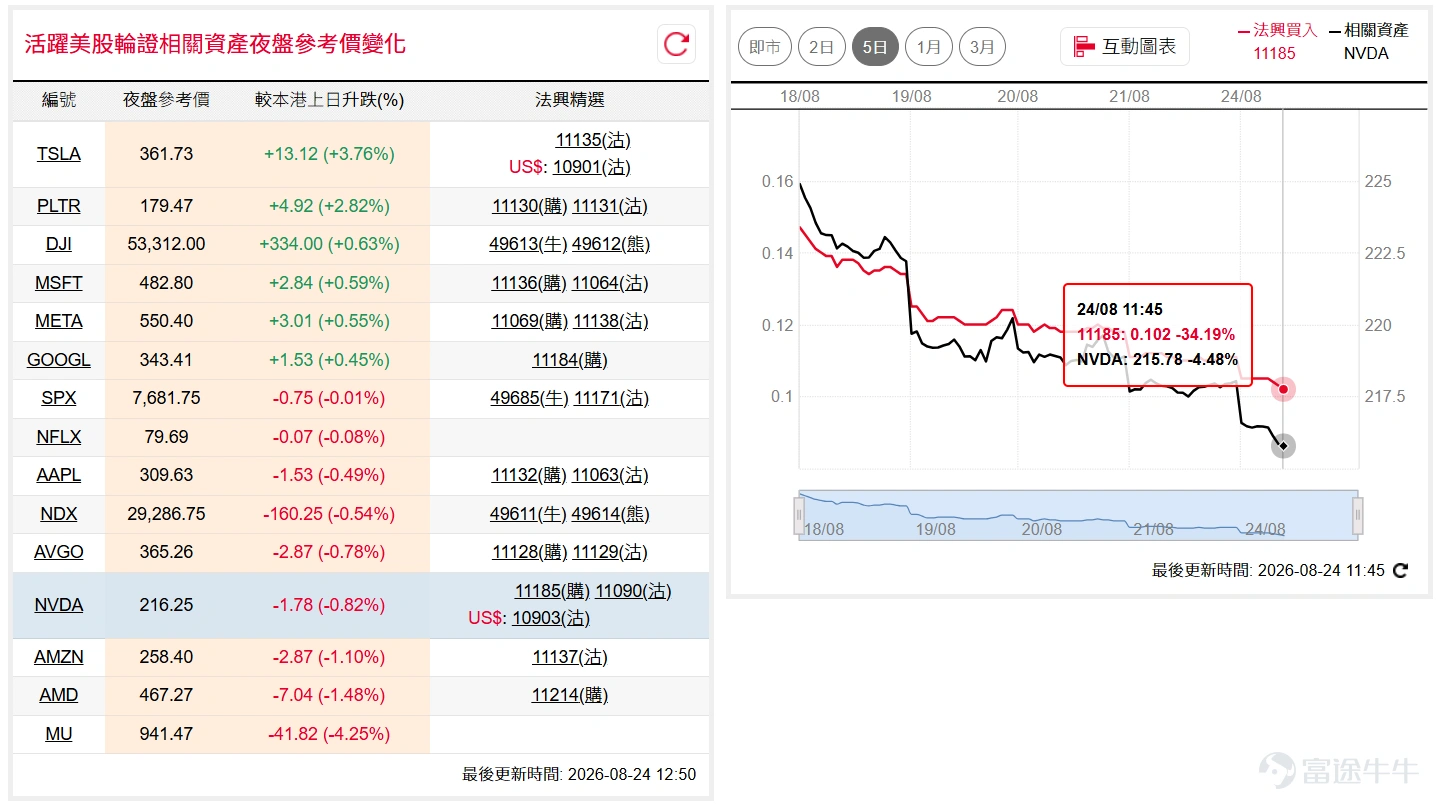The image size is (1439, 807).
Task: Open the MU underlying link
Action: coord(59,734)
